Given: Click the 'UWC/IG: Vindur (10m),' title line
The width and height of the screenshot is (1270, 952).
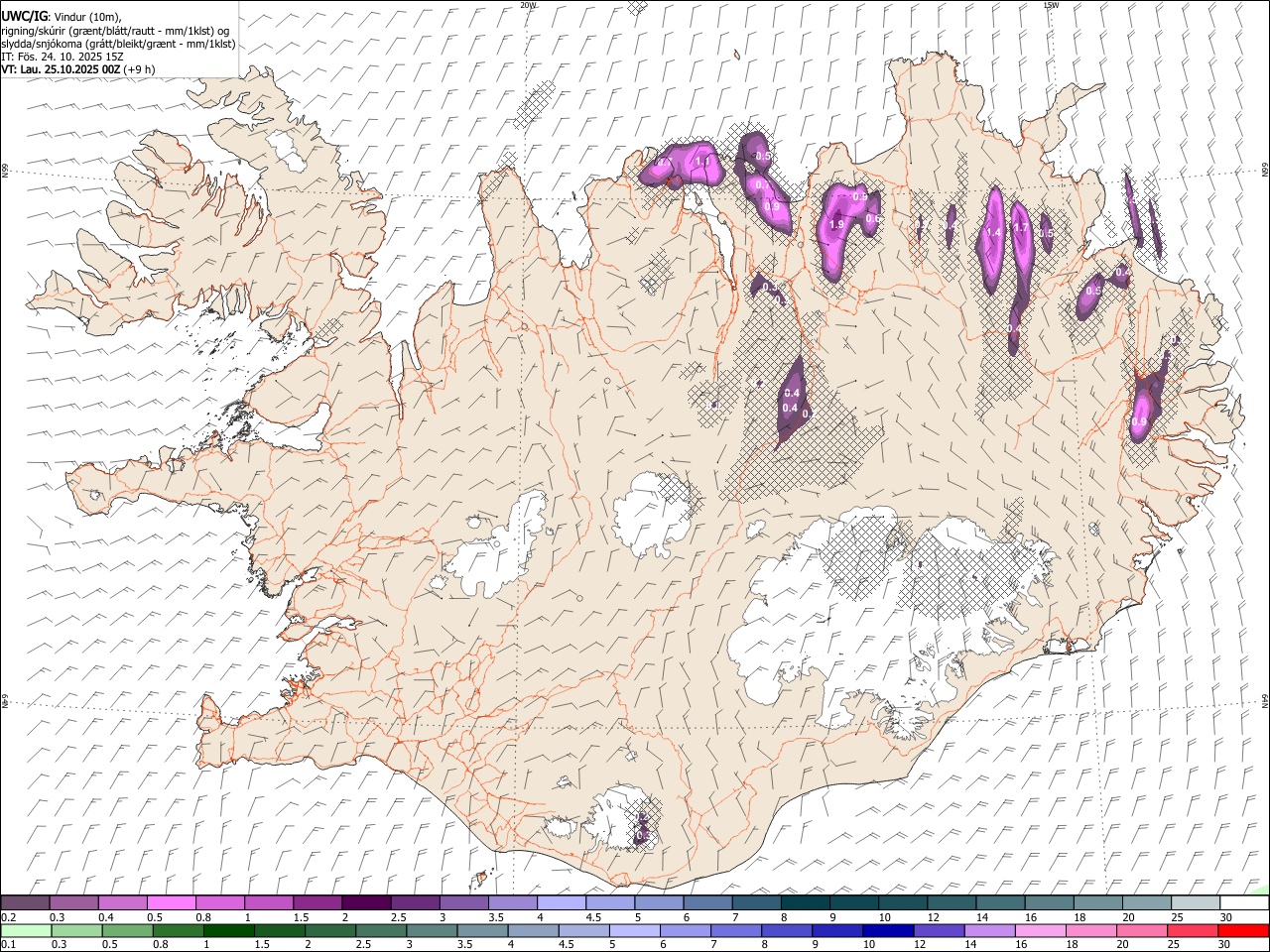Looking at the screenshot, I should point(60,16).
